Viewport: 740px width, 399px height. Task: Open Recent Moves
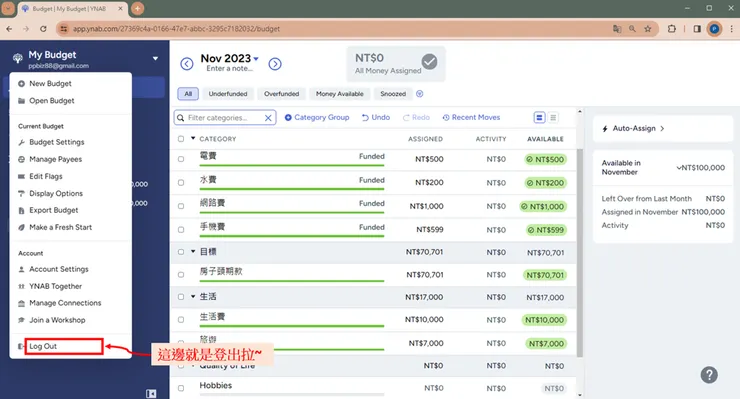coord(471,118)
